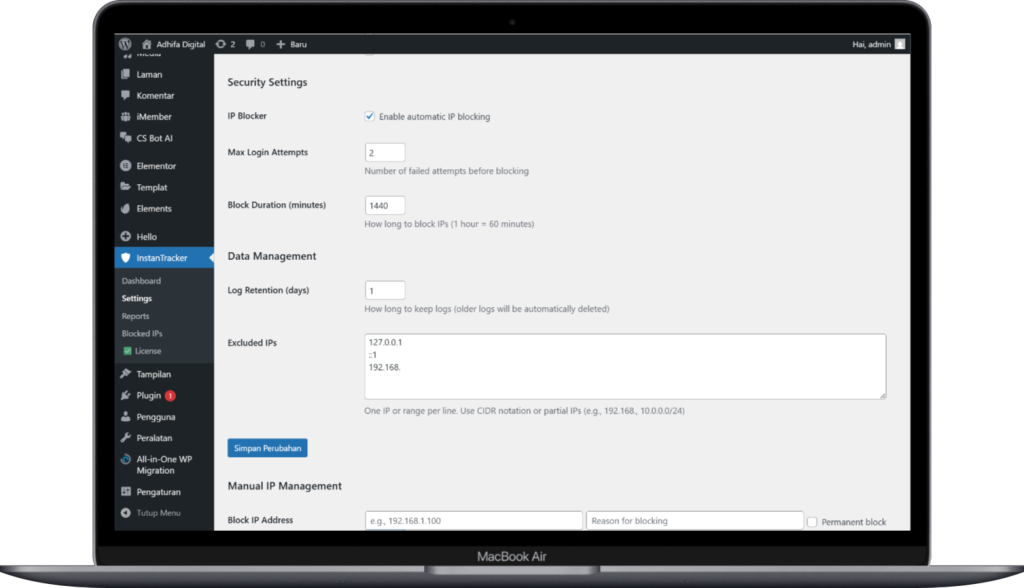The width and height of the screenshot is (1024, 588).
Task: Click the admin avatar thumbnail
Action: click(900, 44)
